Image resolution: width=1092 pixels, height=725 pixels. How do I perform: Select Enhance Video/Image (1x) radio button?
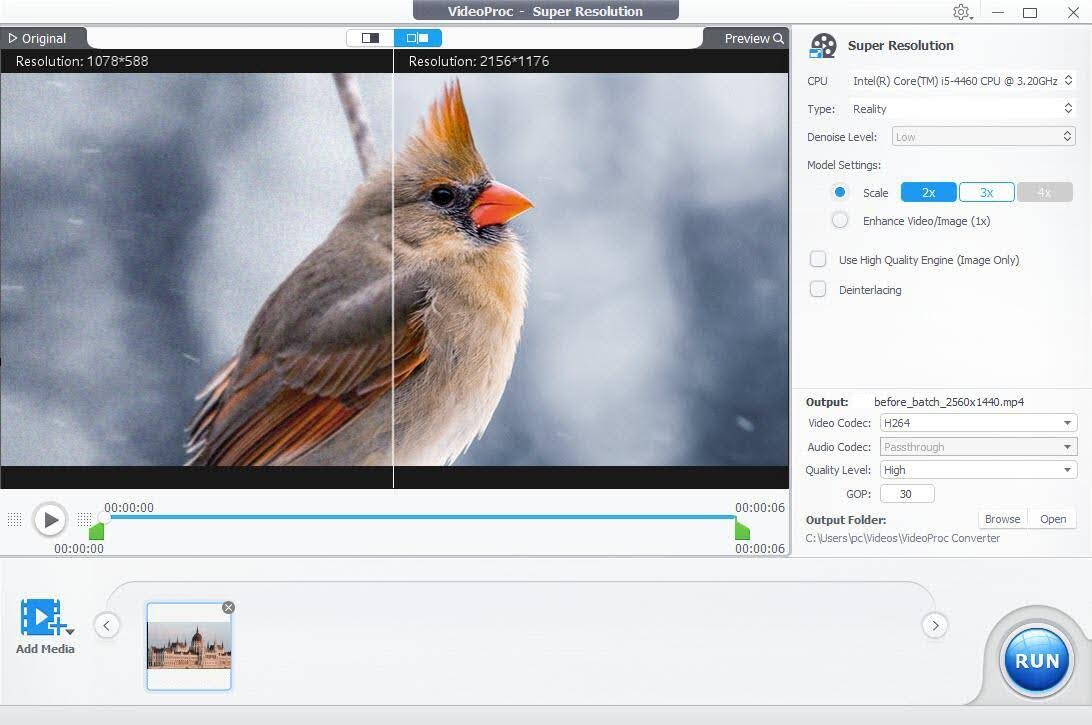840,221
